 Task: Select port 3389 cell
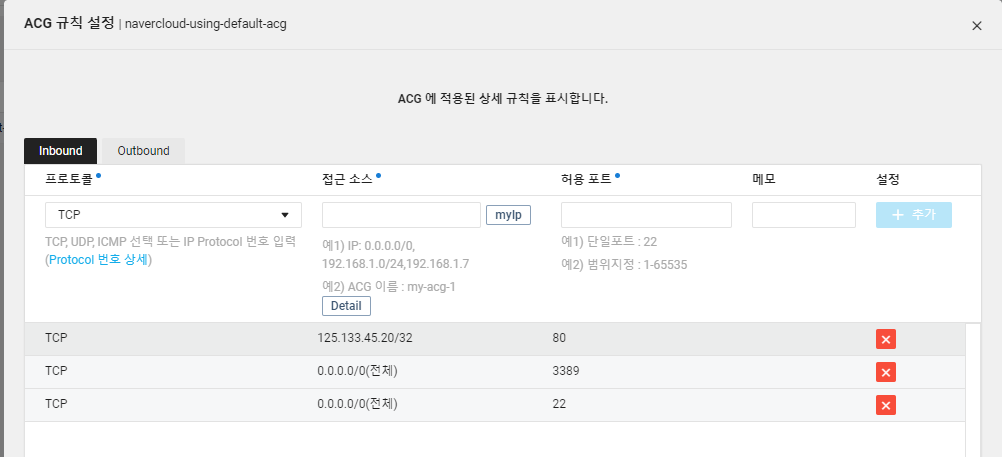pos(566,371)
